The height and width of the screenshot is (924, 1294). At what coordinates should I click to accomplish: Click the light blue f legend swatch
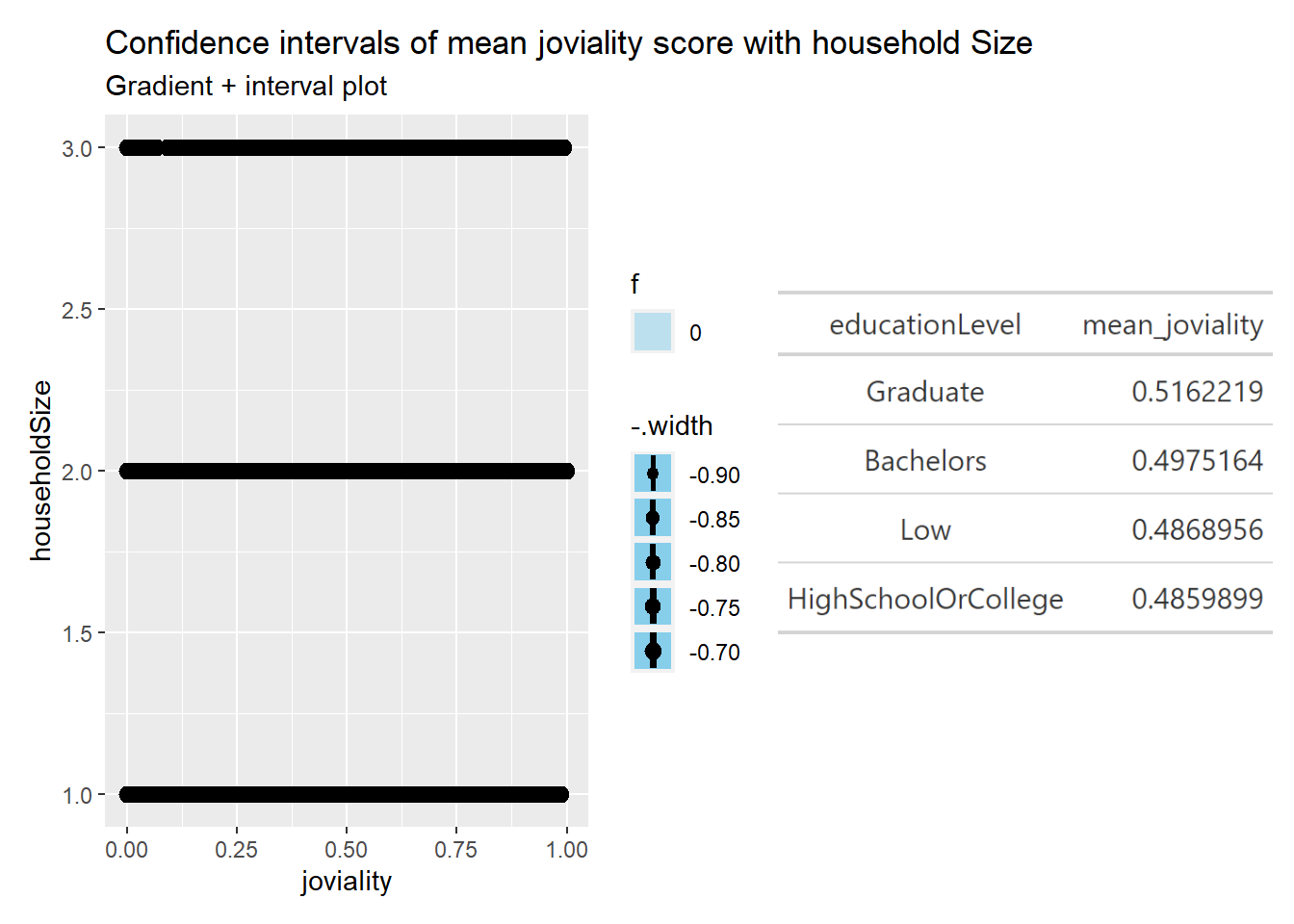653,332
